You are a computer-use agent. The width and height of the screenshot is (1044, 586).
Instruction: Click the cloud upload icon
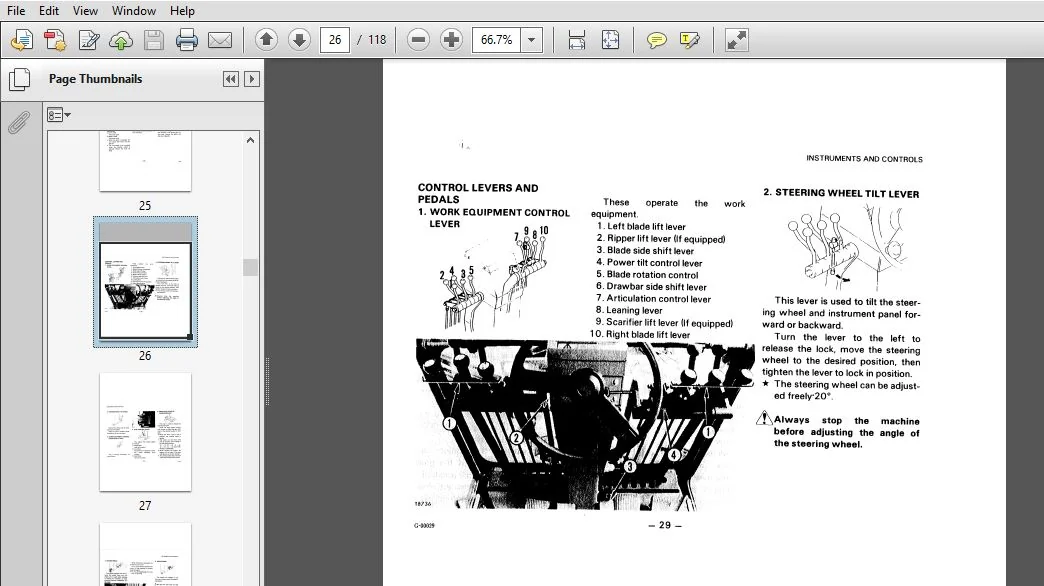(121, 40)
